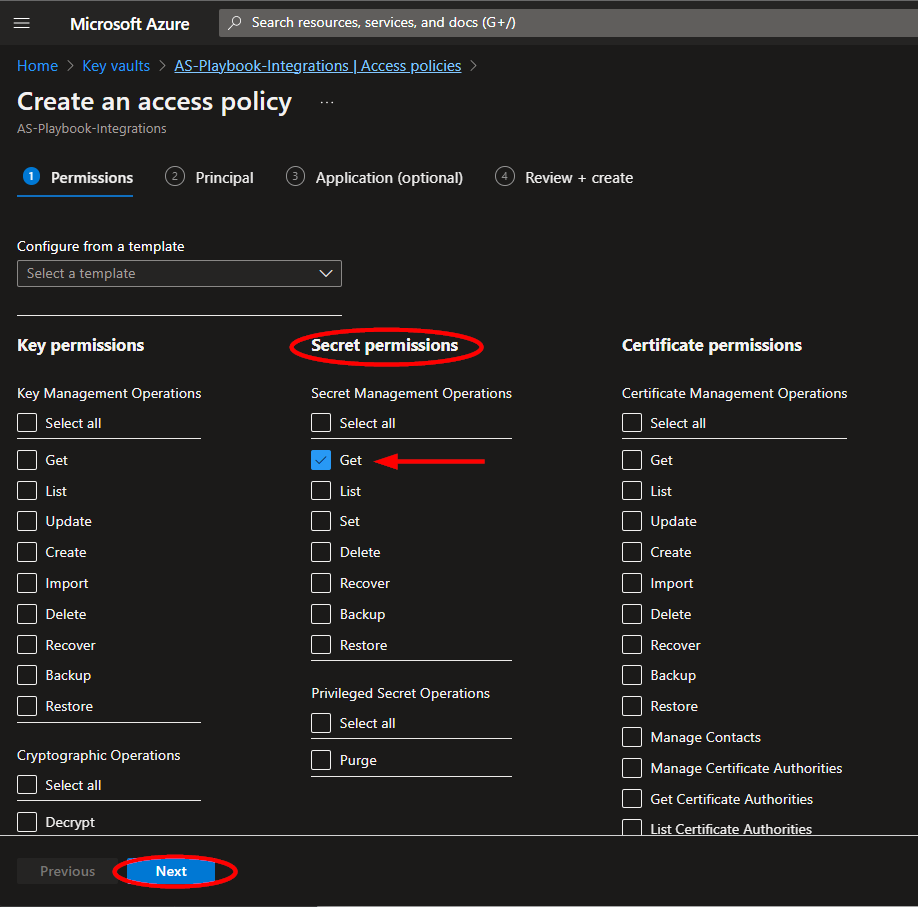Check Select all under Privileged Secret Operations
This screenshot has height=907, width=918.
(321, 723)
